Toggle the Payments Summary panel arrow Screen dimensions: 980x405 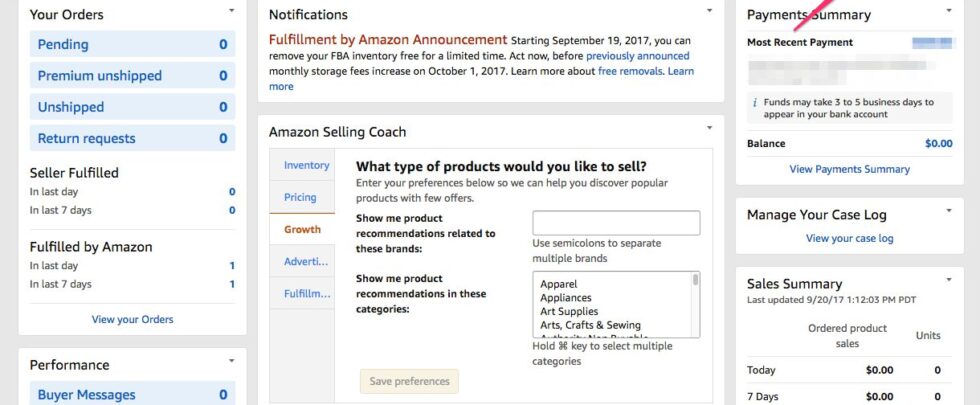pos(949,11)
